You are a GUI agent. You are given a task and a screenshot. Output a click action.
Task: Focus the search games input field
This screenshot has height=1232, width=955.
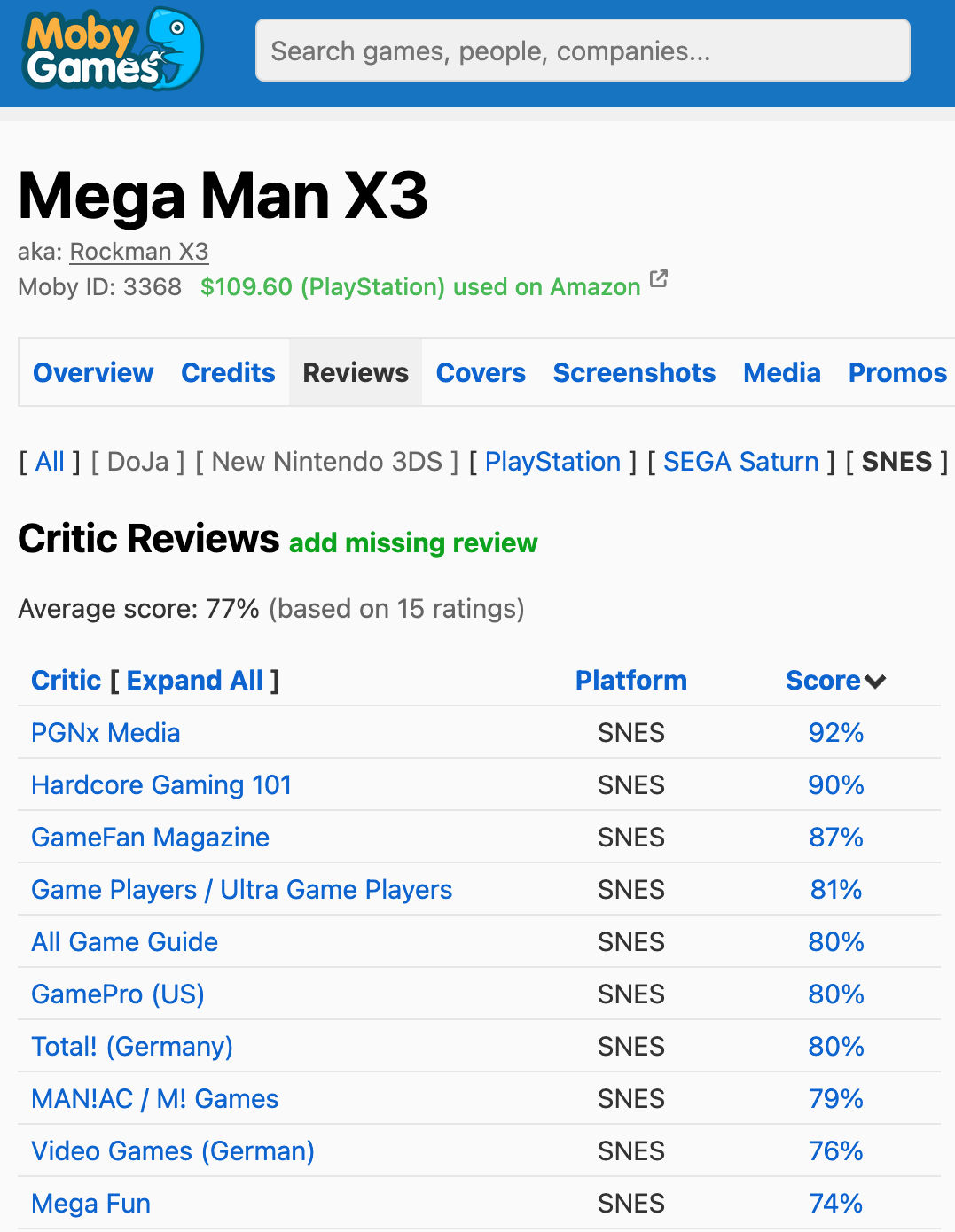pos(583,51)
